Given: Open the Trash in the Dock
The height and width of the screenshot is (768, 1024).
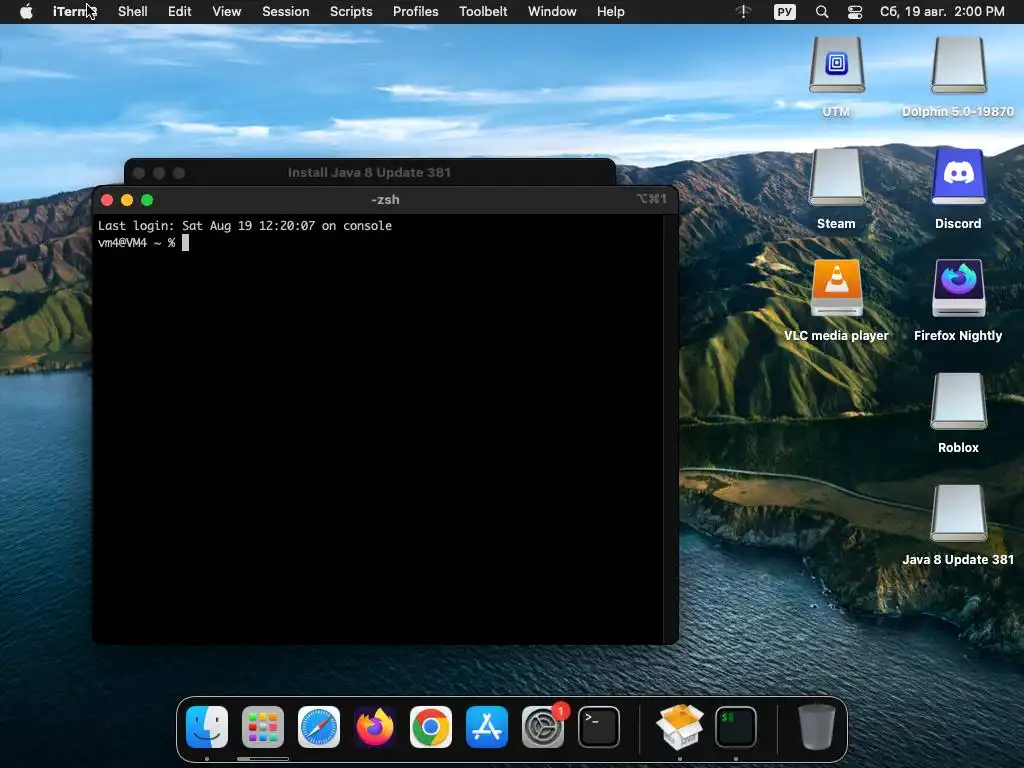Looking at the screenshot, I should (x=816, y=727).
